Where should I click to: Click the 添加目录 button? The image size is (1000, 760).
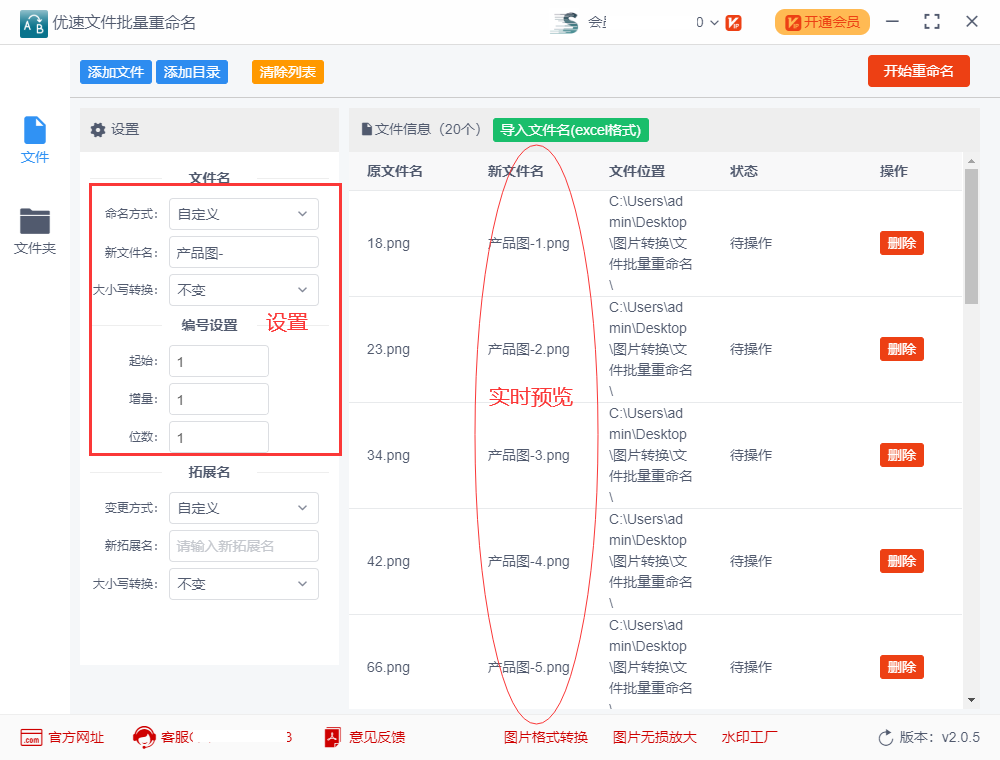pos(192,72)
